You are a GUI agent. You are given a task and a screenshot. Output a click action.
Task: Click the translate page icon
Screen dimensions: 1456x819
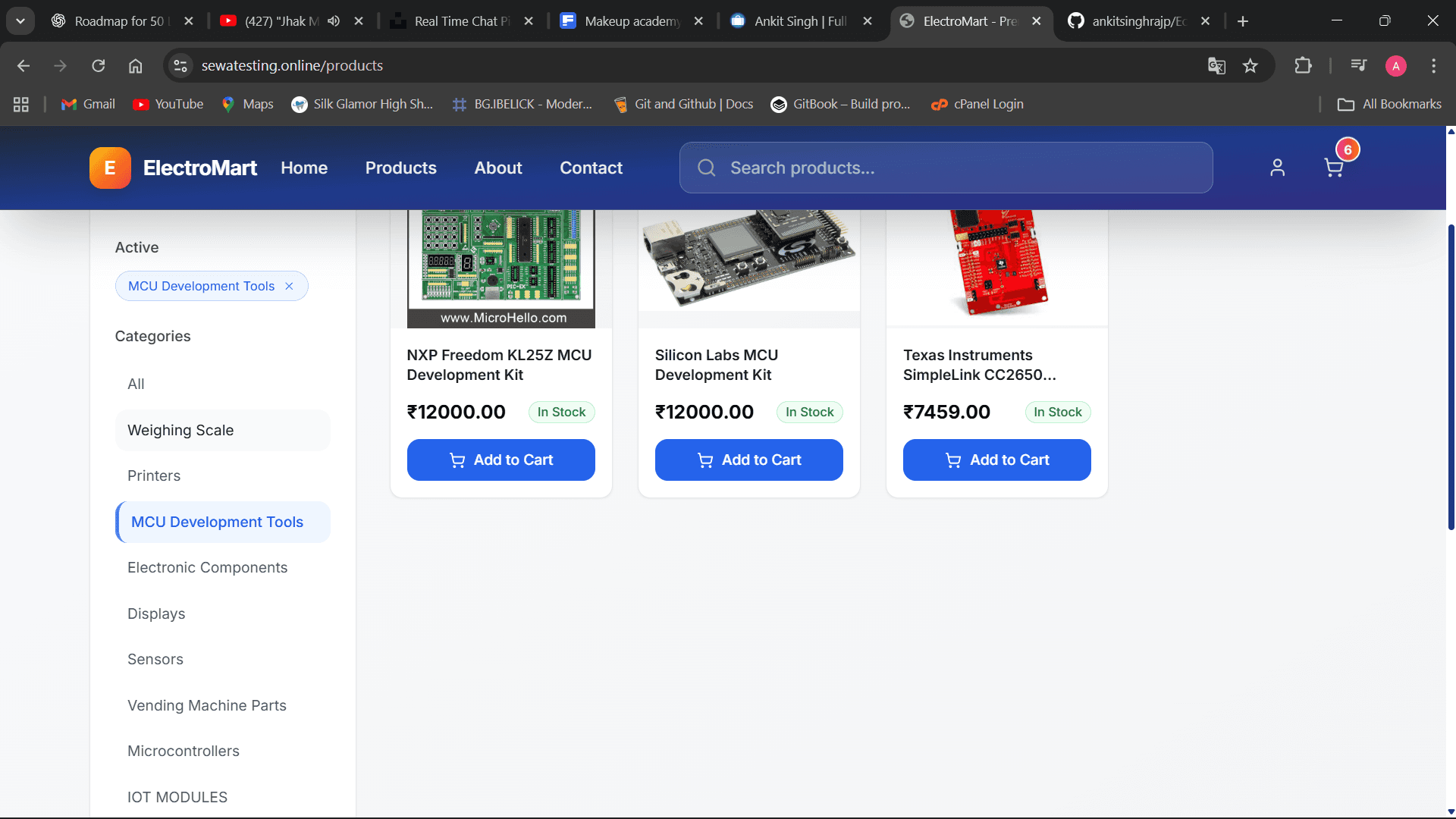(1216, 66)
